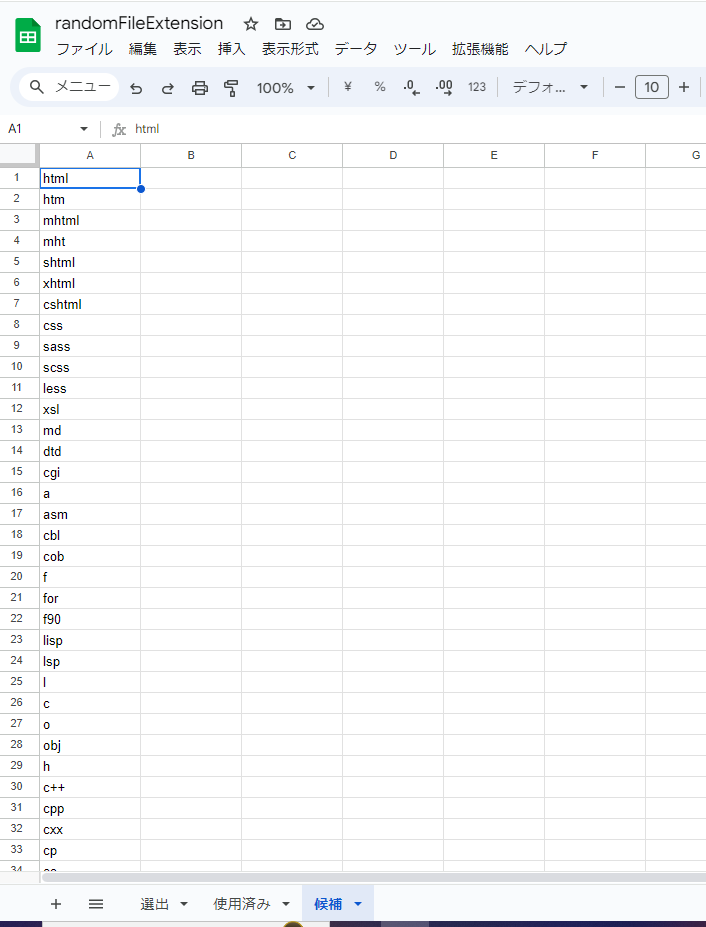This screenshot has width=706, height=927.
Task: Click the undo arrow
Action: (x=136, y=88)
